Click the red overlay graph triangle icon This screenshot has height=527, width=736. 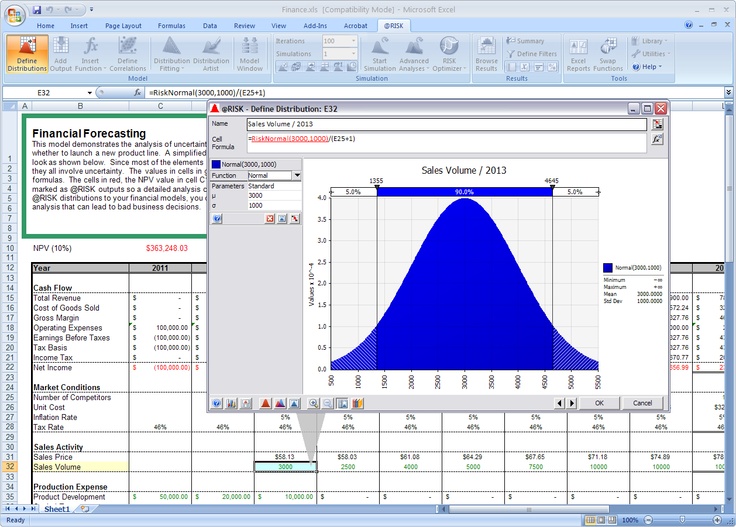(265, 403)
